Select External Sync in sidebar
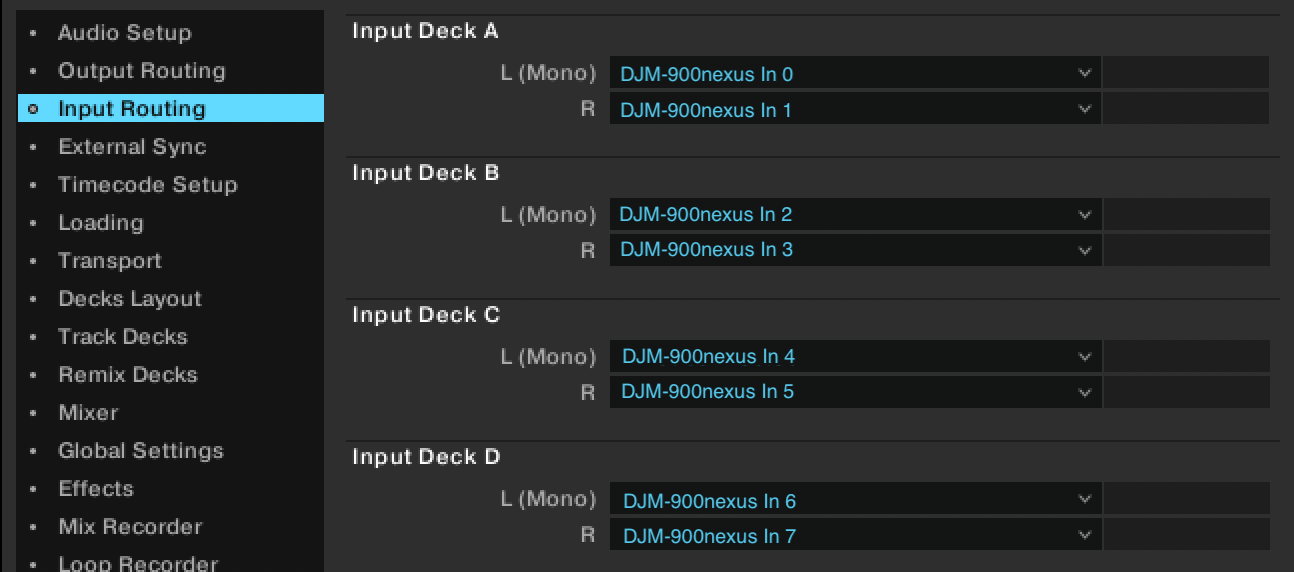This screenshot has width=1294, height=572. [x=132, y=147]
